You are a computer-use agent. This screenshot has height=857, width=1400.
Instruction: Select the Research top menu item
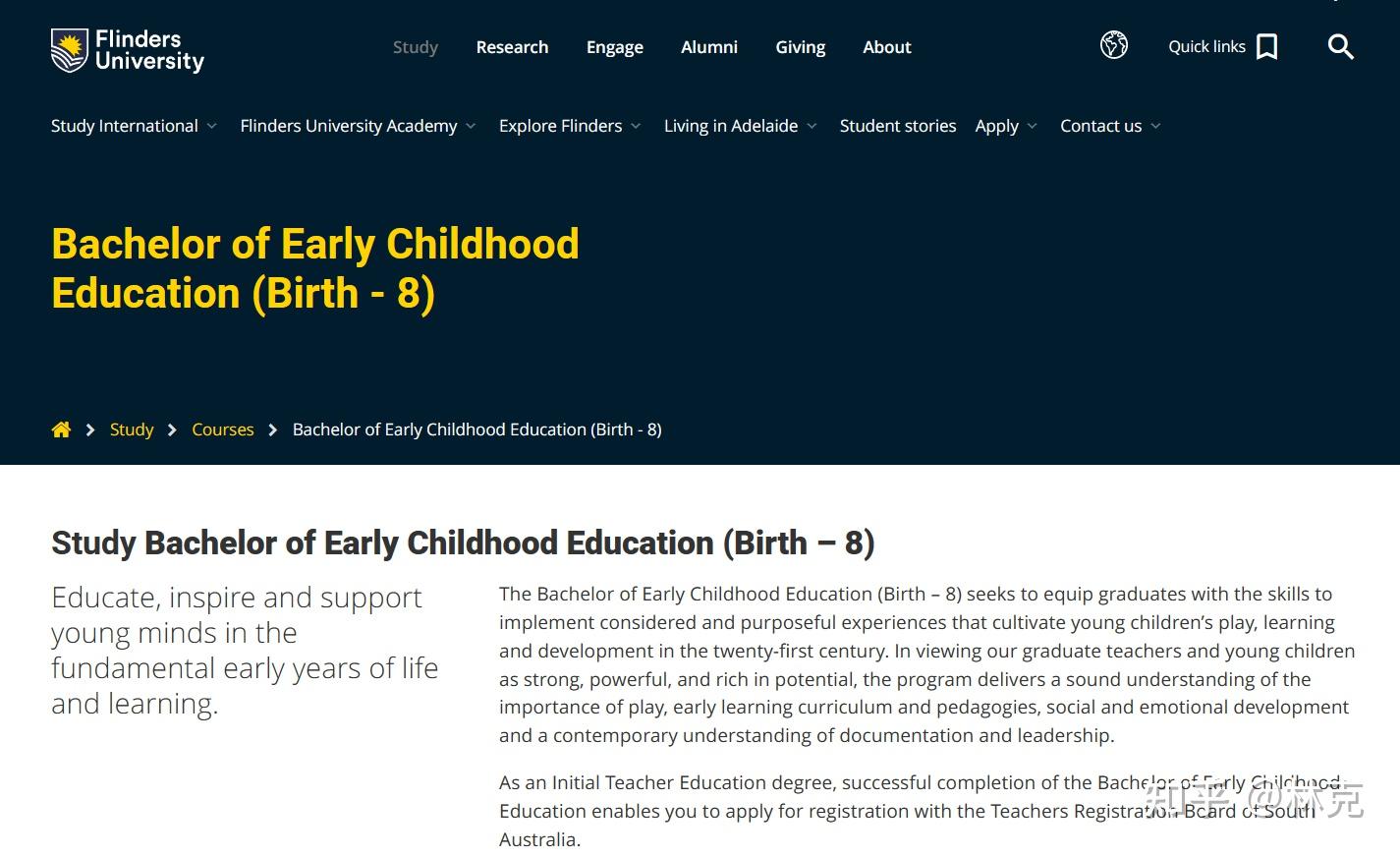pyautogui.click(x=512, y=47)
